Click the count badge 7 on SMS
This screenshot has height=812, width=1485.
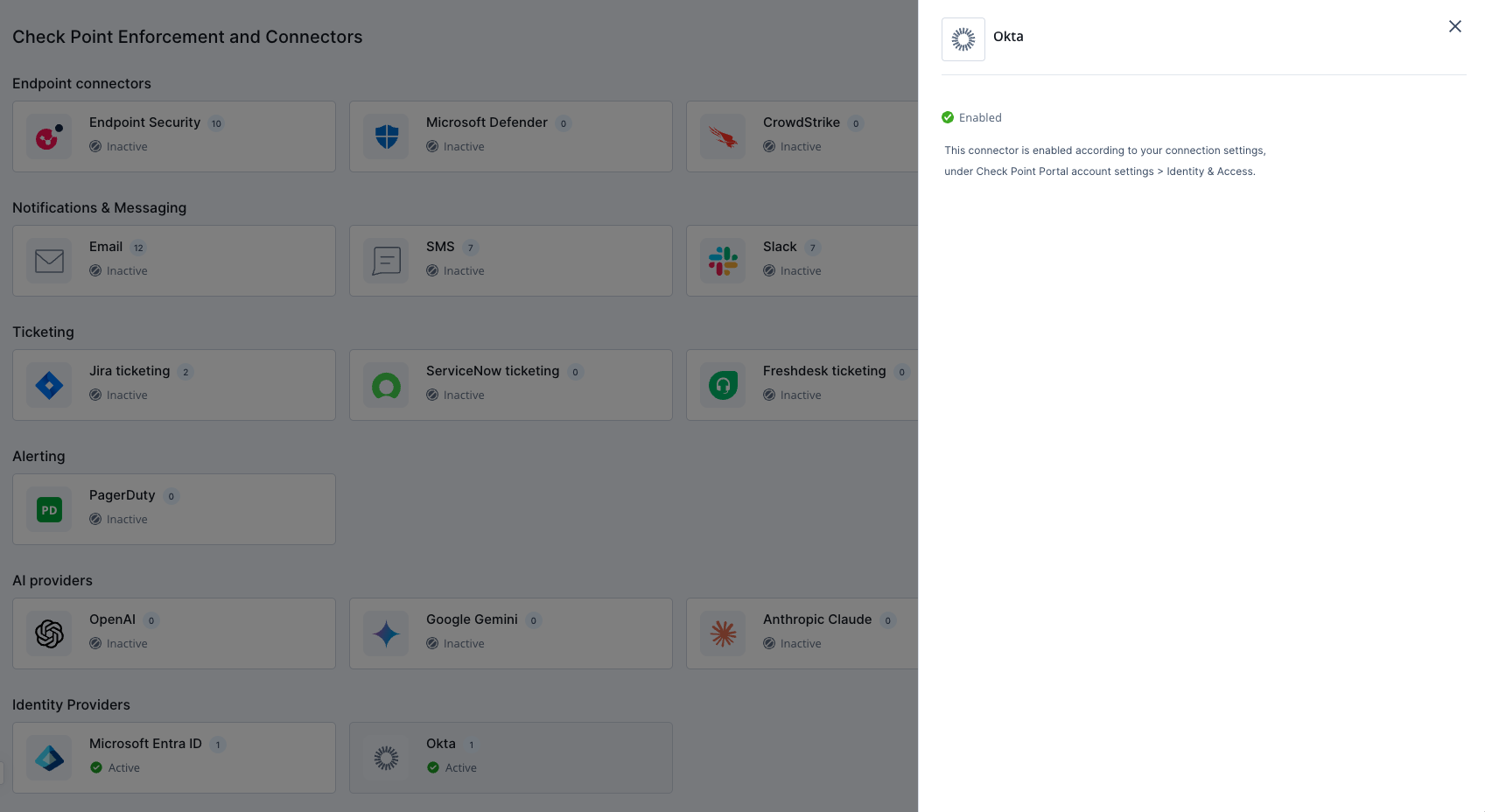coord(471,248)
